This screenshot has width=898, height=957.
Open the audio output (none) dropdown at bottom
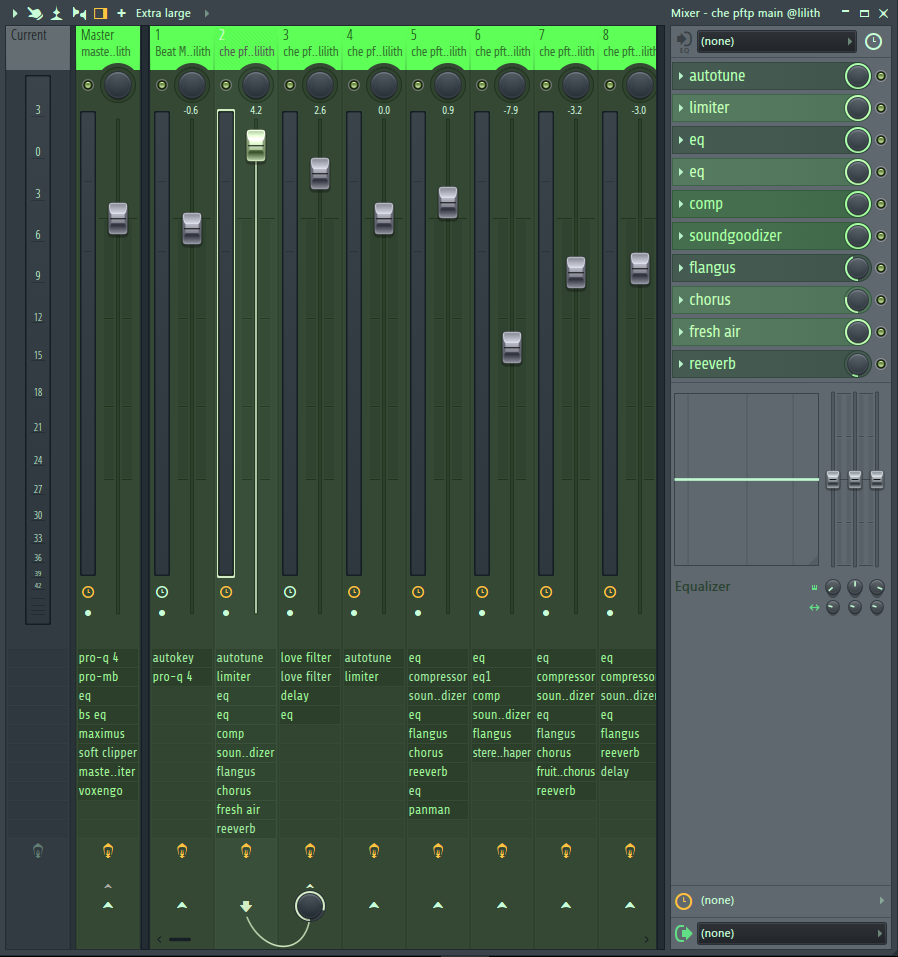pos(791,933)
